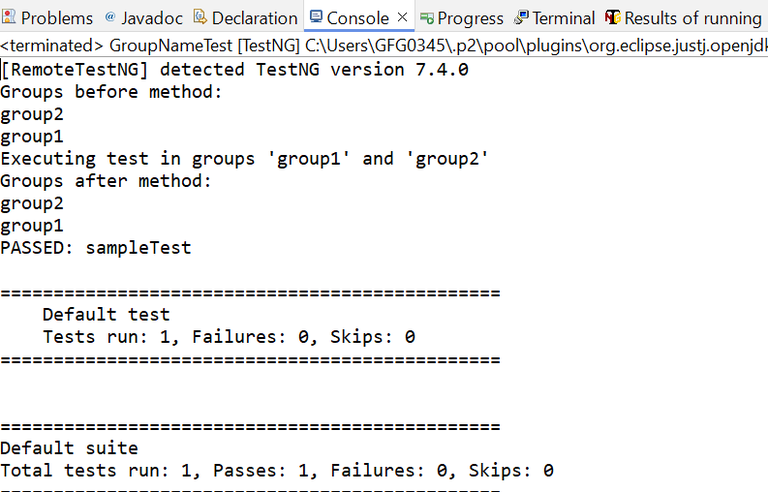Switch to the Progress tab

tap(470, 18)
